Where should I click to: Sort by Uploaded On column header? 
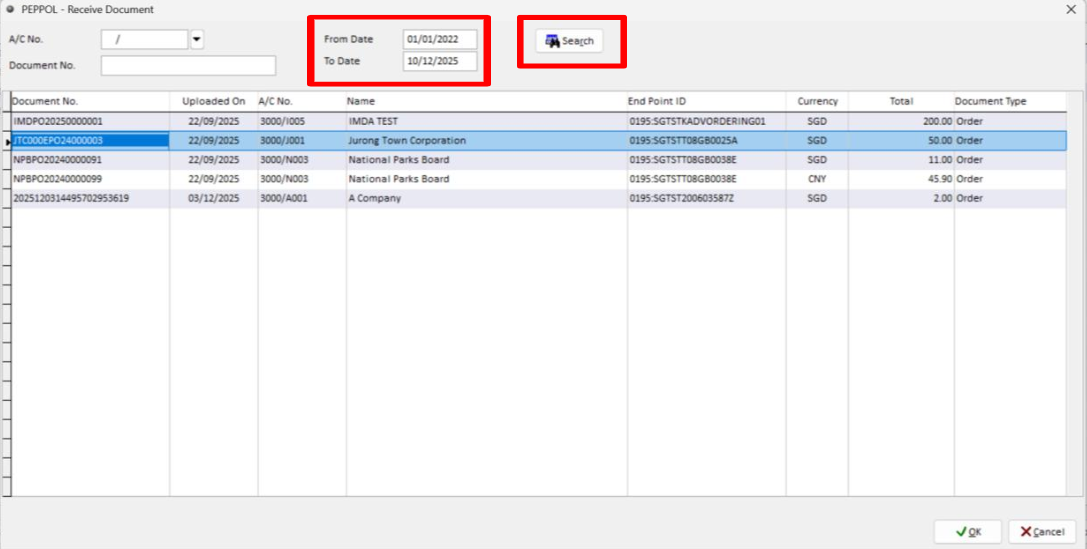pyautogui.click(x=214, y=101)
